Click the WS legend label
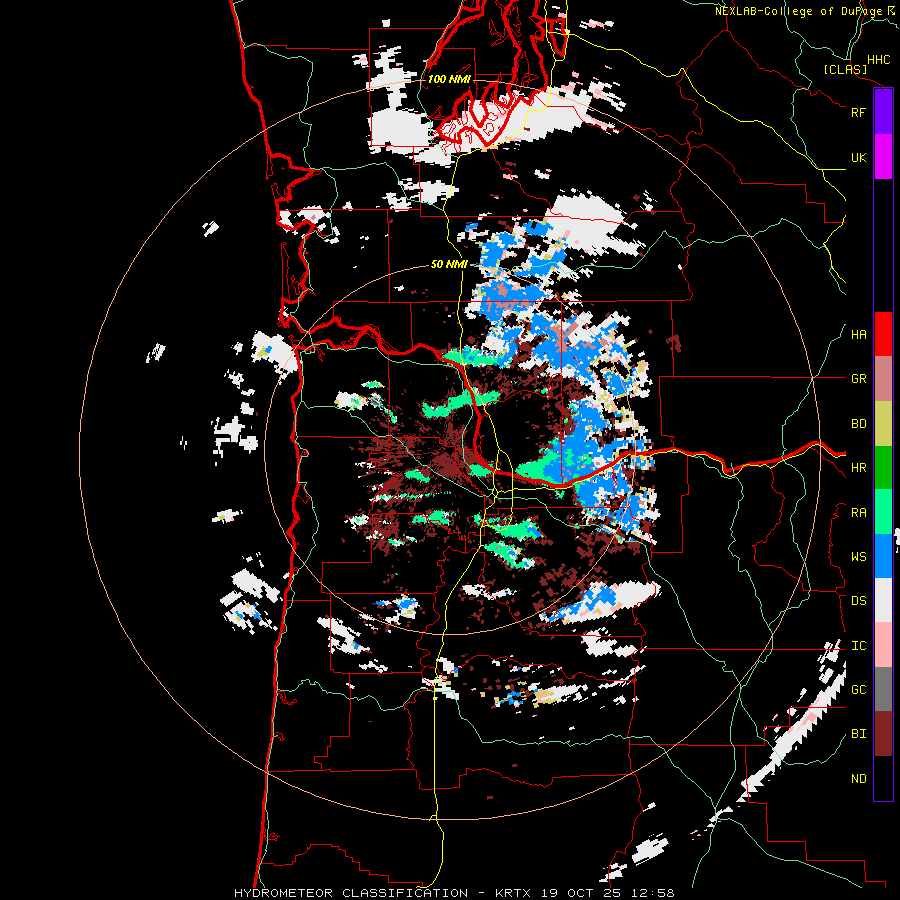Viewport: 900px width, 900px height. pos(858,557)
